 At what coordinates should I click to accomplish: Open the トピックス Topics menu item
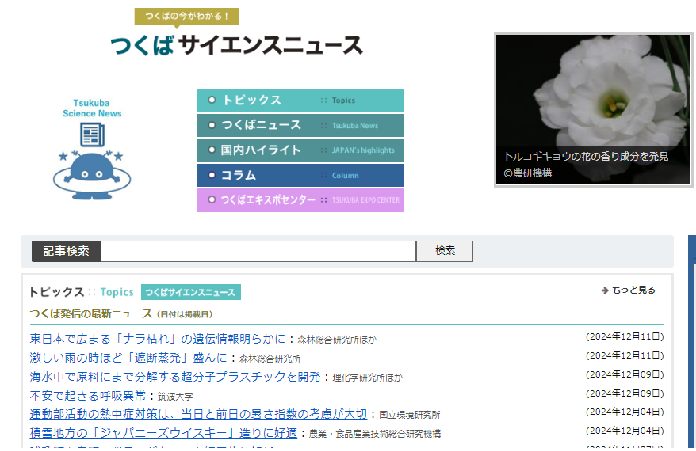tap(301, 100)
